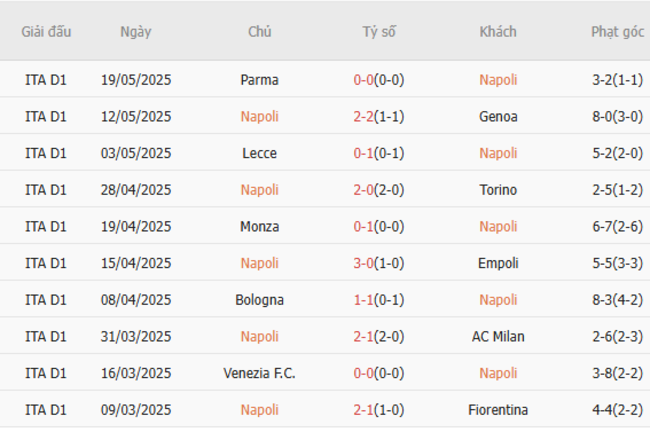Click the Monza team name

(260, 227)
